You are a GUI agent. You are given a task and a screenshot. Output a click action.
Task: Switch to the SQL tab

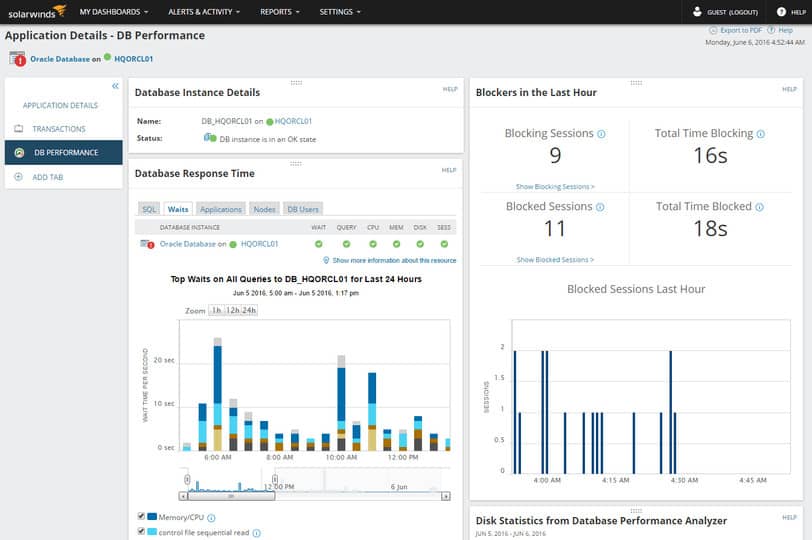(x=149, y=209)
